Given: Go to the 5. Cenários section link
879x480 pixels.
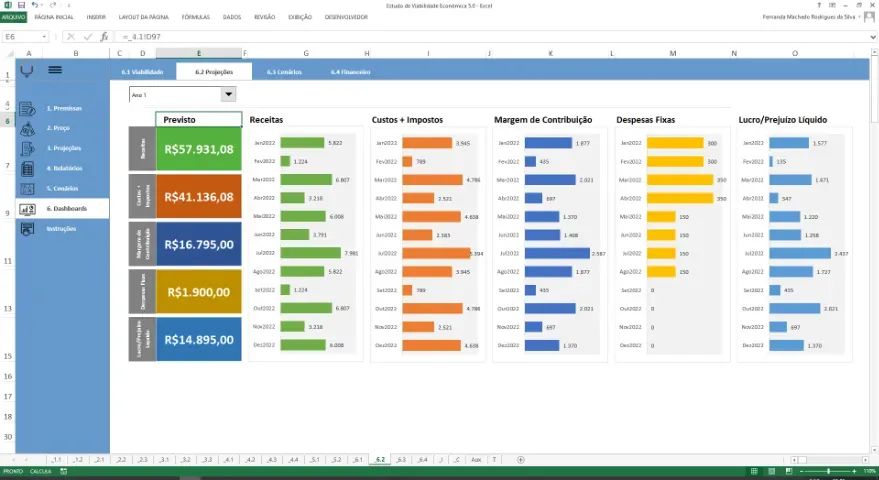Looking at the screenshot, I should 62,188.
